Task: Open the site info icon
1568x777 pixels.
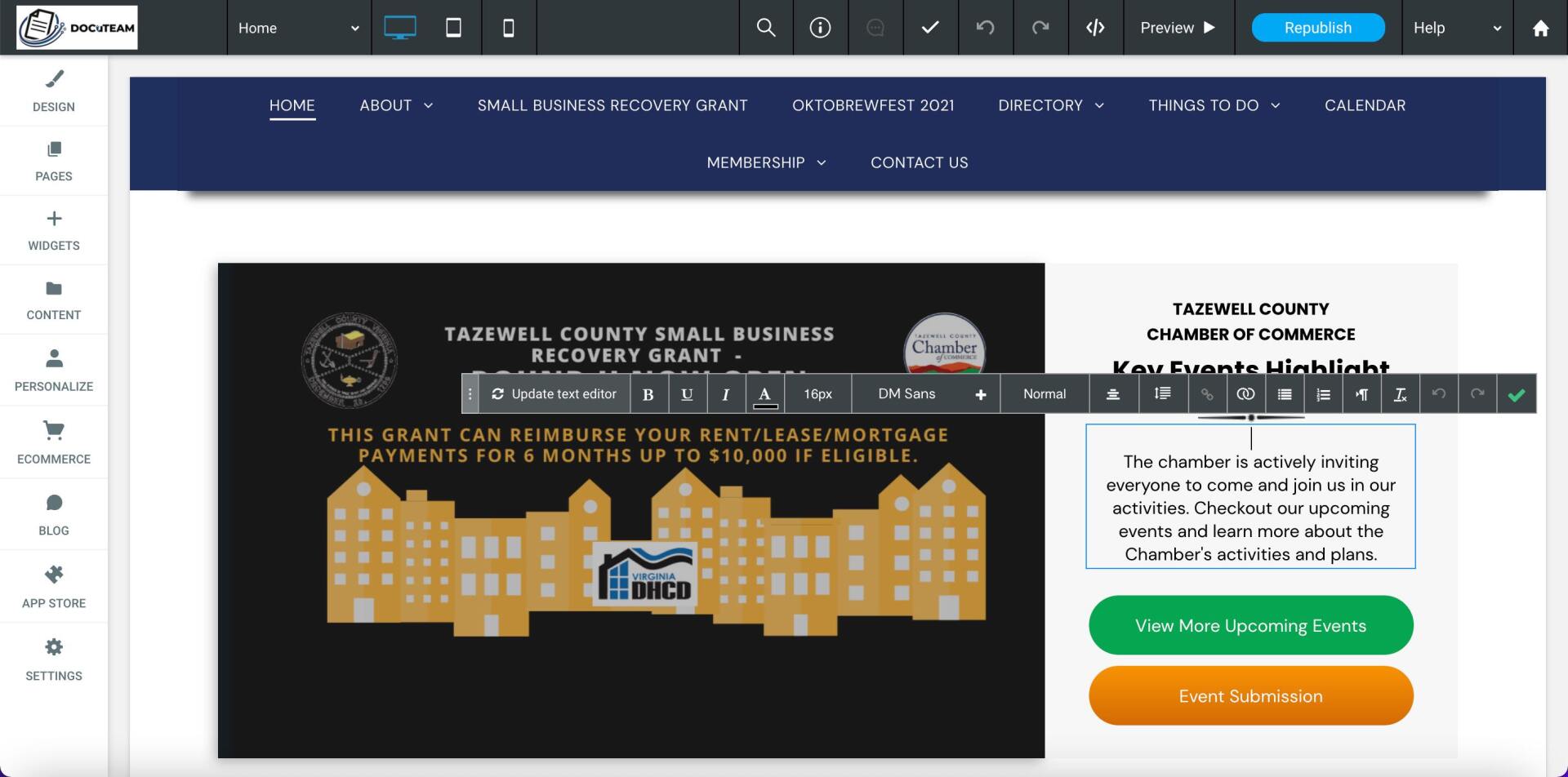Action: pos(820,28)
